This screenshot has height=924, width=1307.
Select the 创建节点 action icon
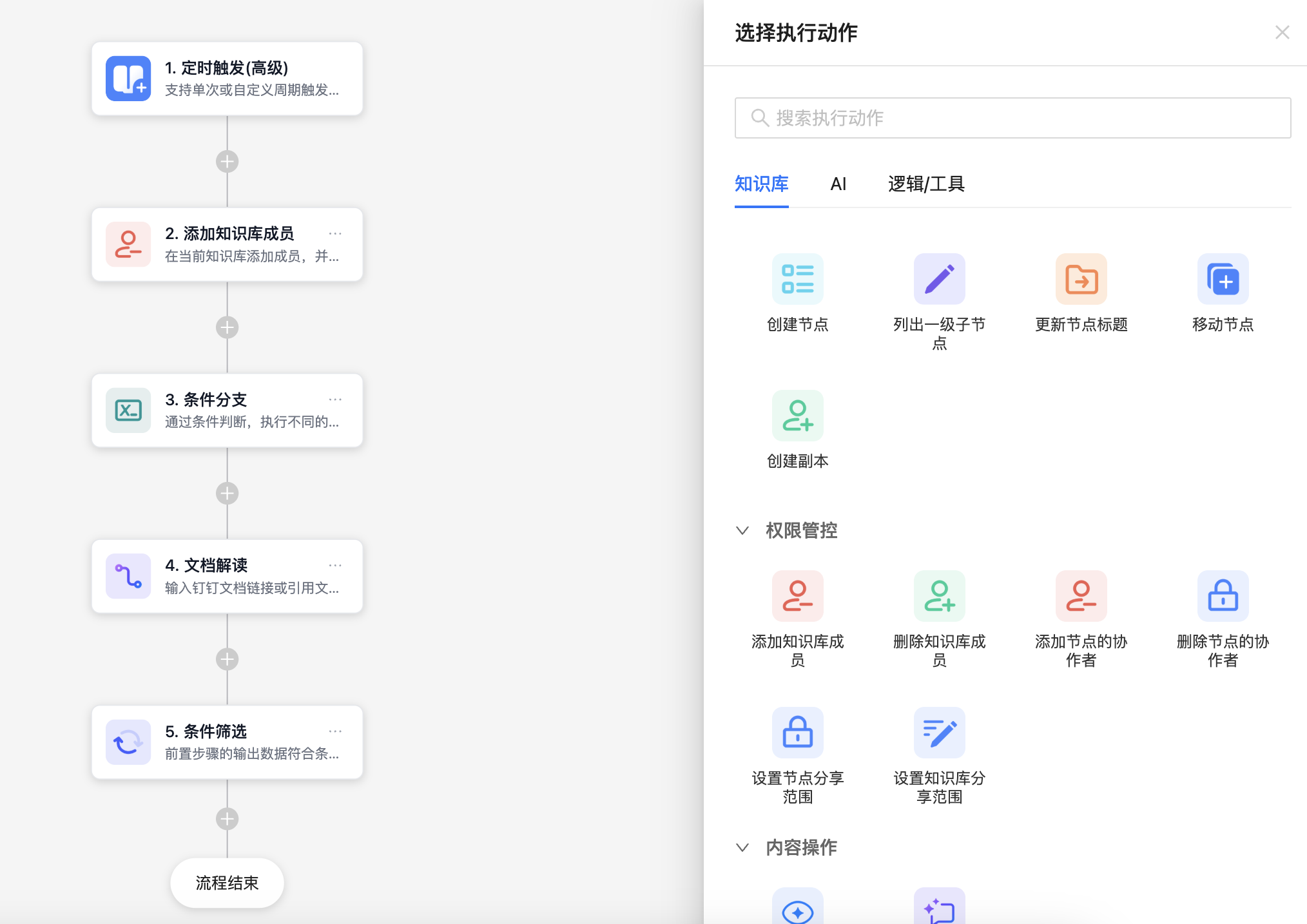[797, 279]
